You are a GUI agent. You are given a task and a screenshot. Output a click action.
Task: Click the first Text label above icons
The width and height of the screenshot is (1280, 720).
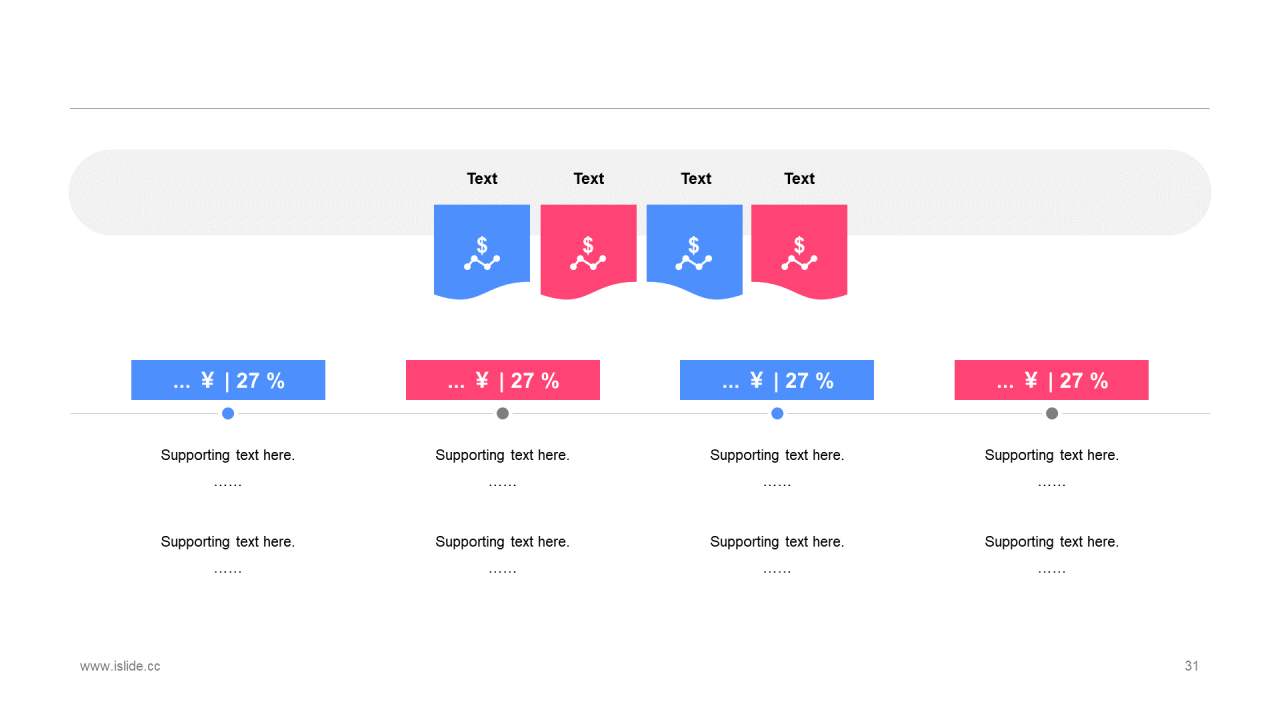pyautogui.click(x=482, y=178)
